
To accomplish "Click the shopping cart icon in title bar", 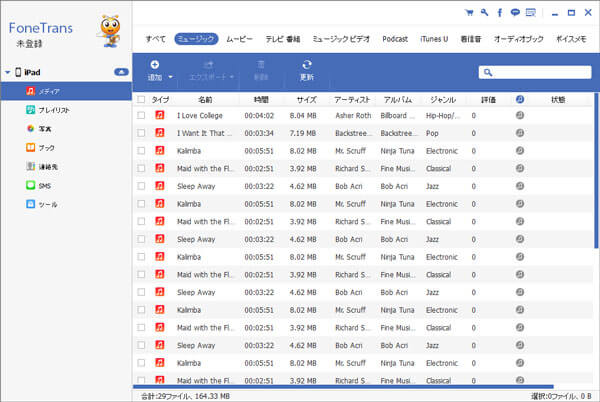I will (x=469, y=13).
